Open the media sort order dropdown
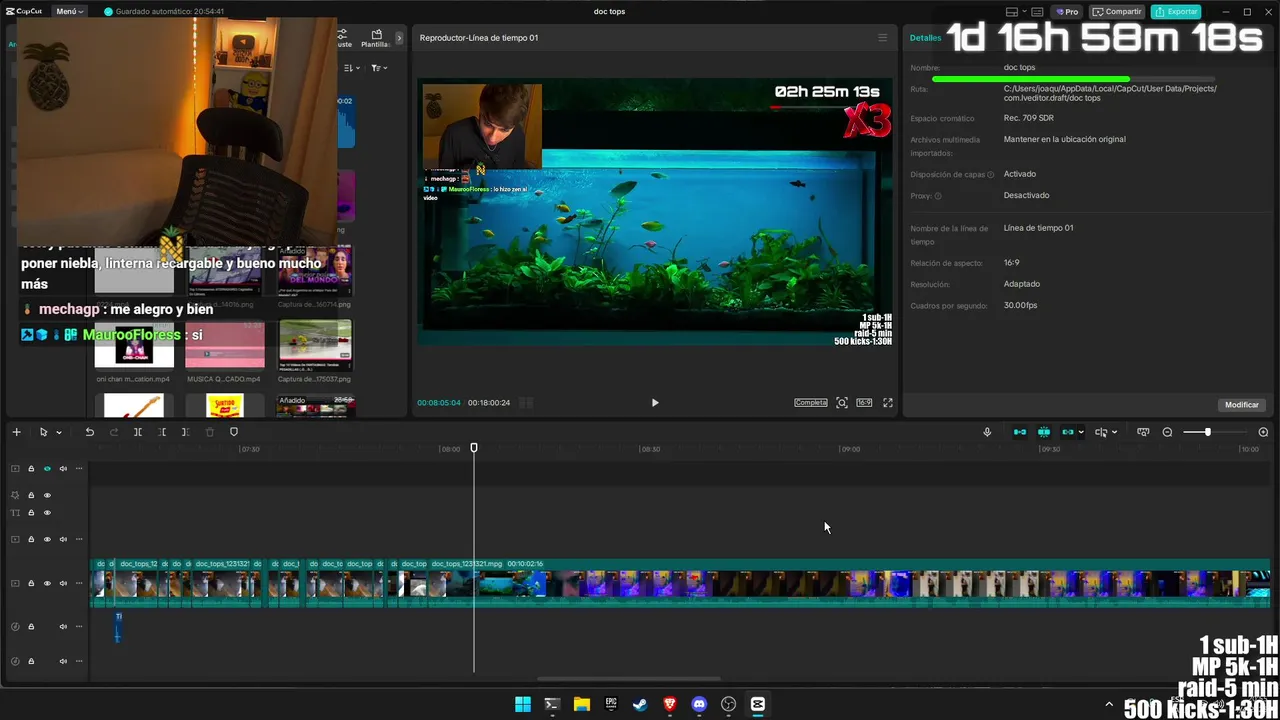 coord(352,68)
